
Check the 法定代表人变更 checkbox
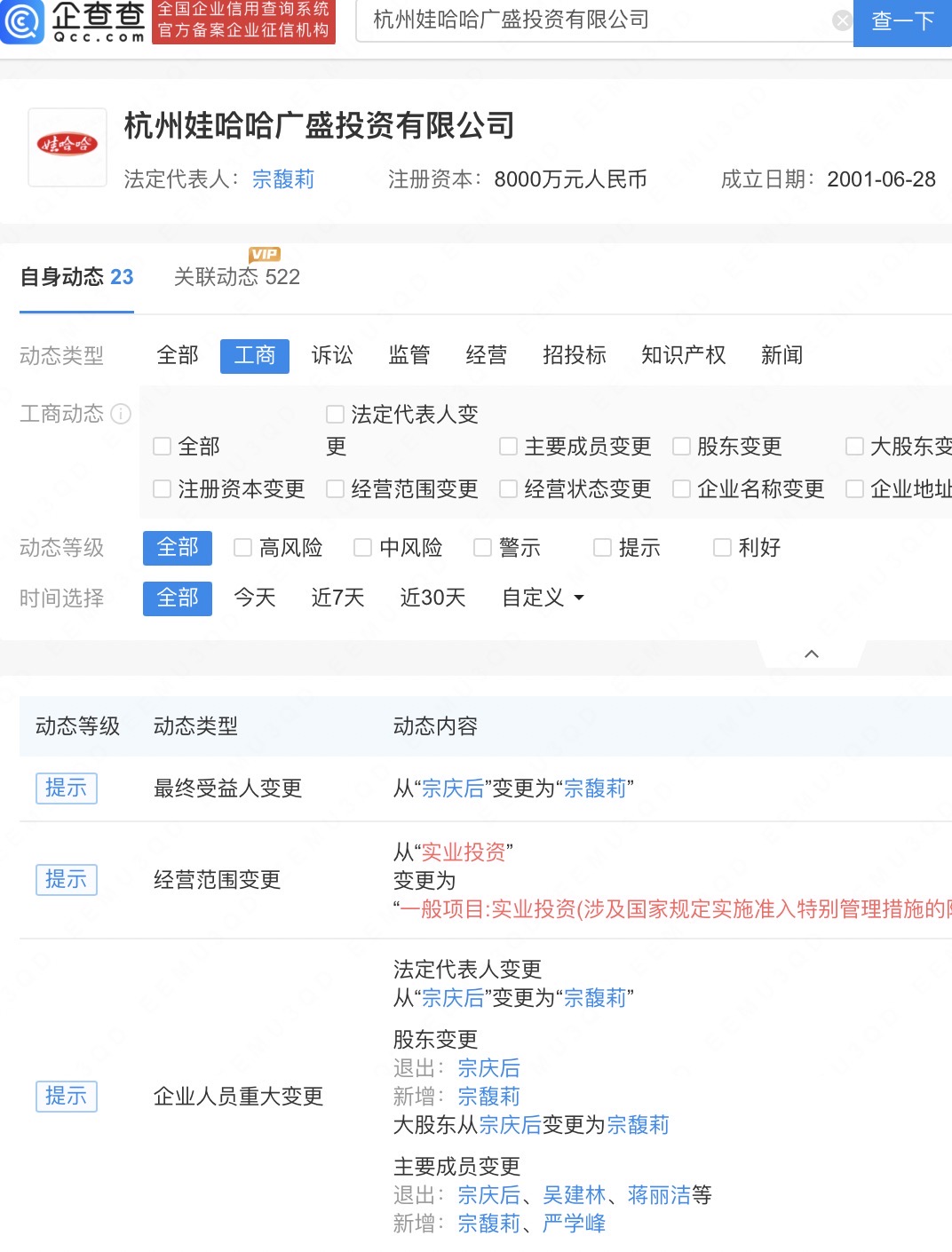click(x=335, y=414)
